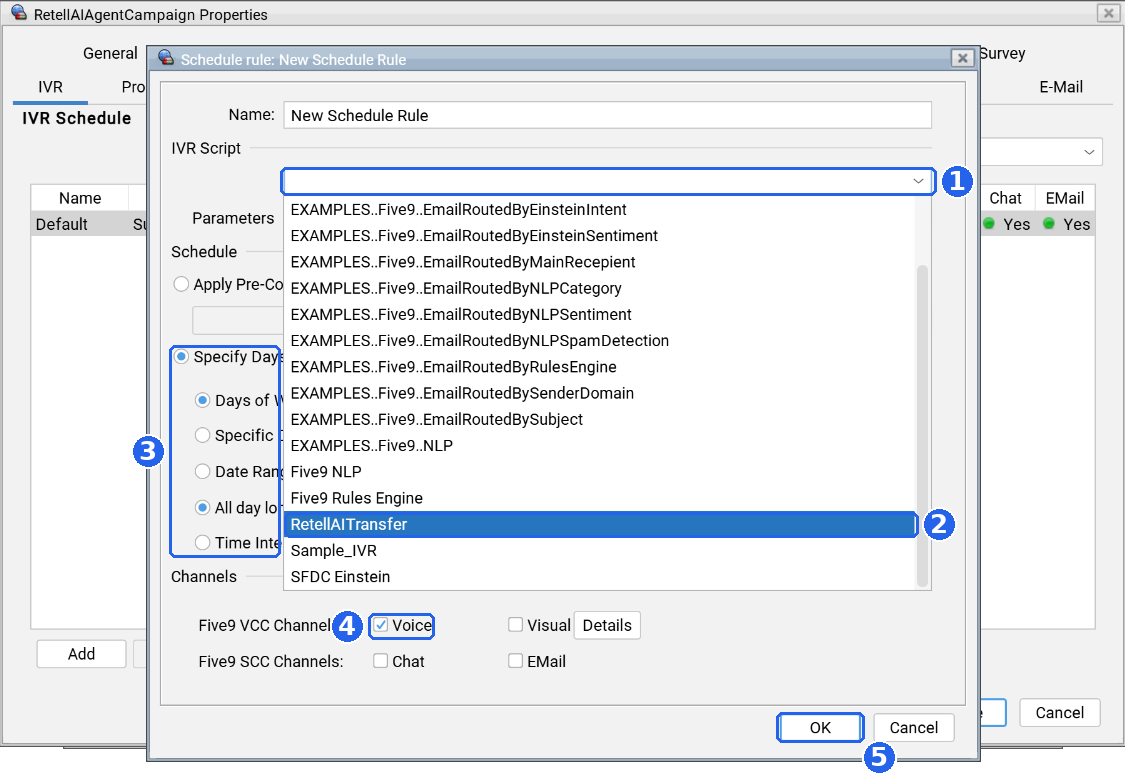Click the Chat column header

[1005, 198]
